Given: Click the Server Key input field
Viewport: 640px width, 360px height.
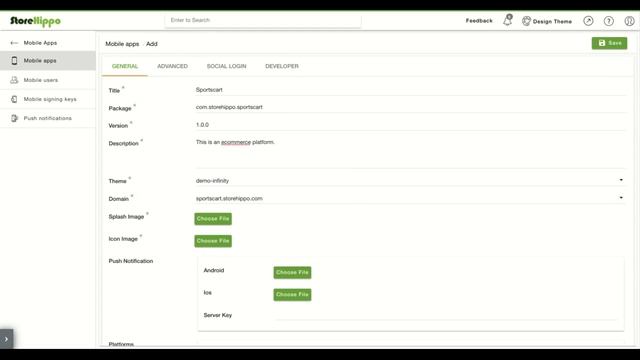Looking at the screenshot, I should (446, 315).
